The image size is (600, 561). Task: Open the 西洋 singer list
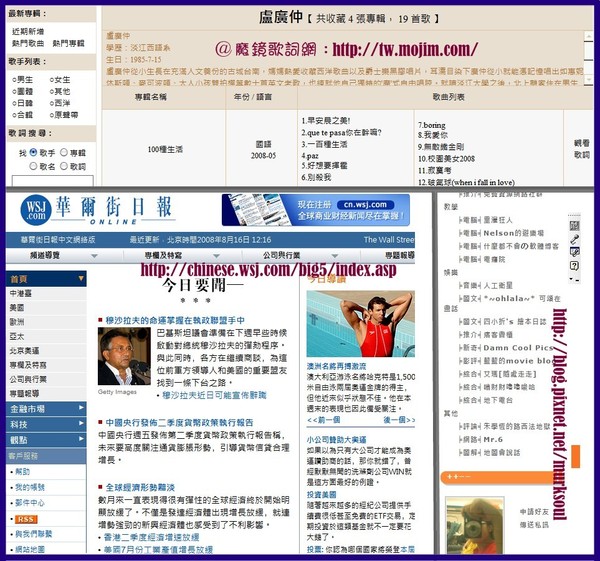[62, 103]
